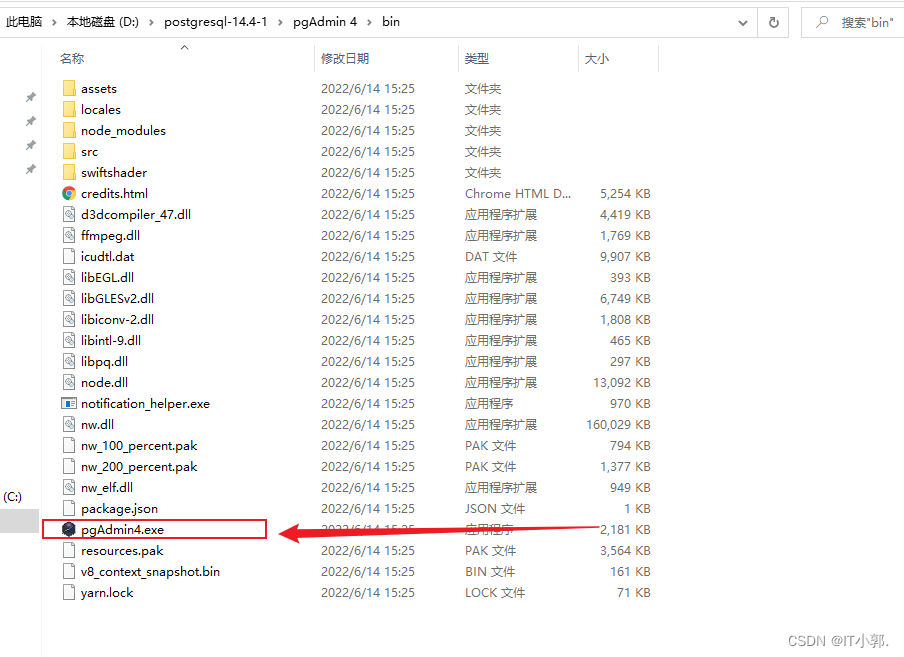Select the nw_100_percent.pak file icon
Image resolution: width=904 pixels, height=657 pixels.
pos(69,445)
